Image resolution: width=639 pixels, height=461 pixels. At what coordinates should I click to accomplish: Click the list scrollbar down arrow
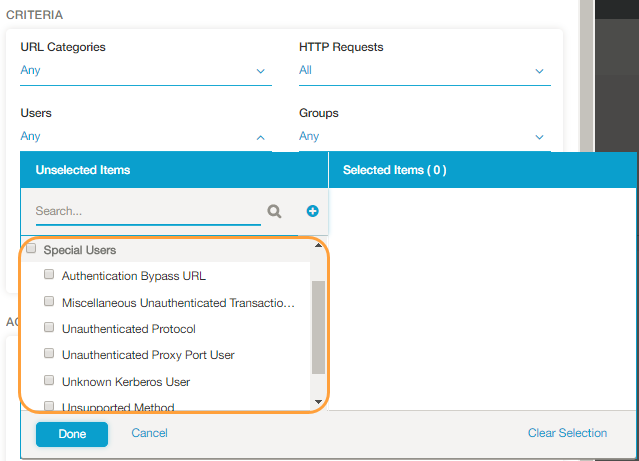[x=319, y=401]
